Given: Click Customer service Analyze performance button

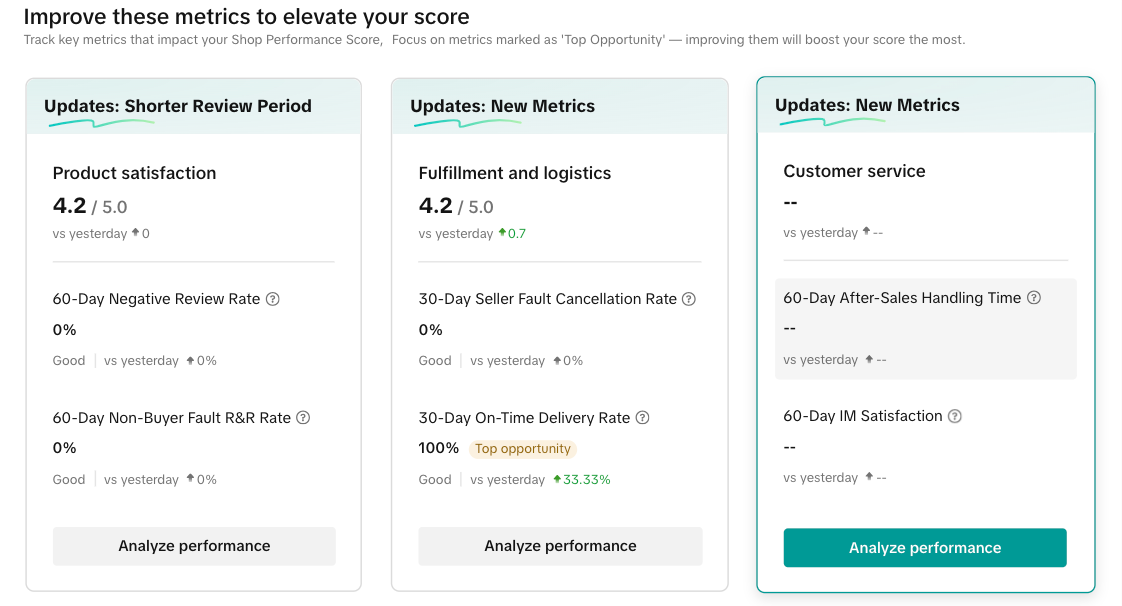Looking at the screenshot, I should coord(925,548).
